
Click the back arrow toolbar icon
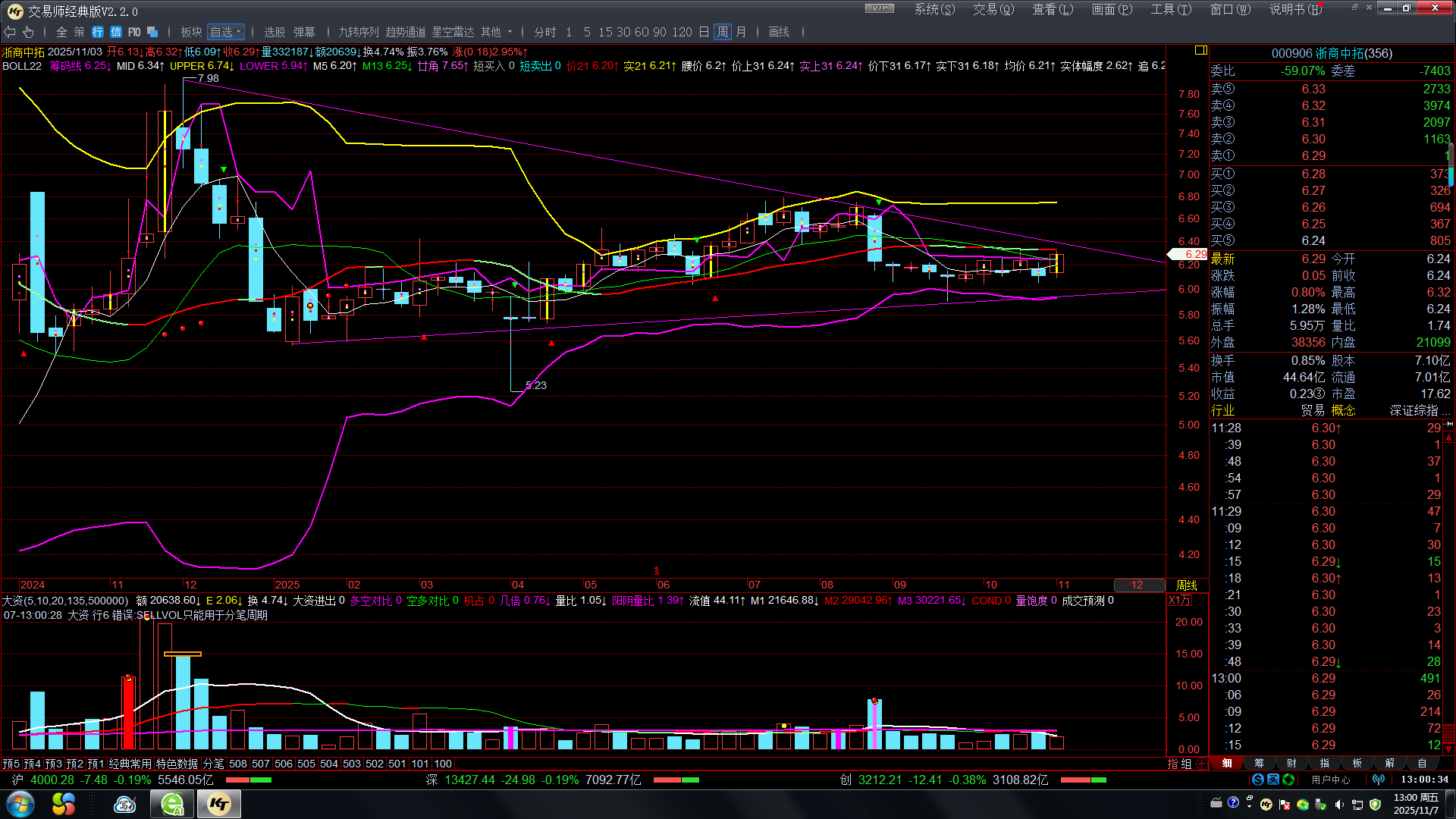click(10, 32)
